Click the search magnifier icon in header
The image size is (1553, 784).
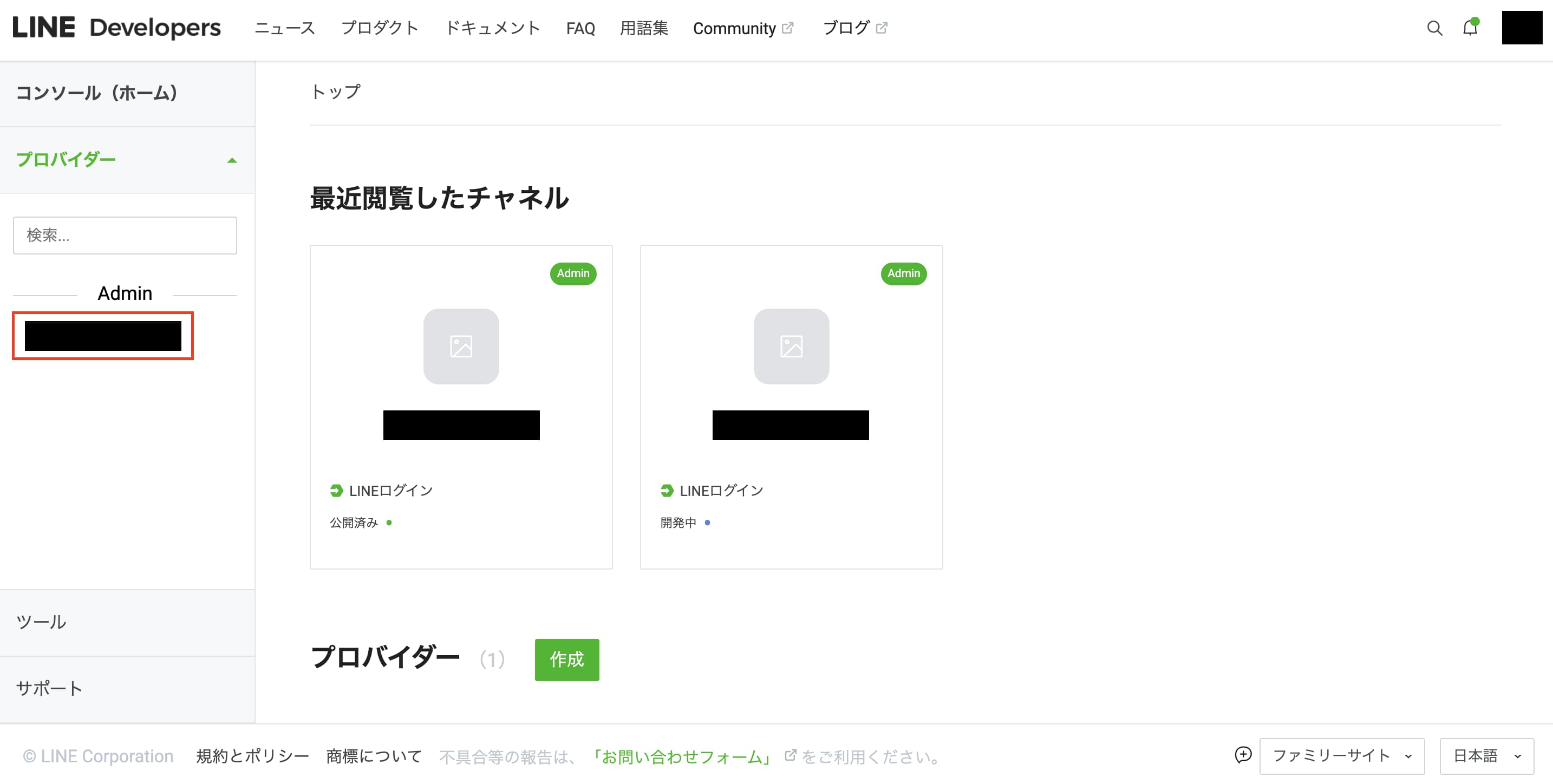pos(1434,28)
